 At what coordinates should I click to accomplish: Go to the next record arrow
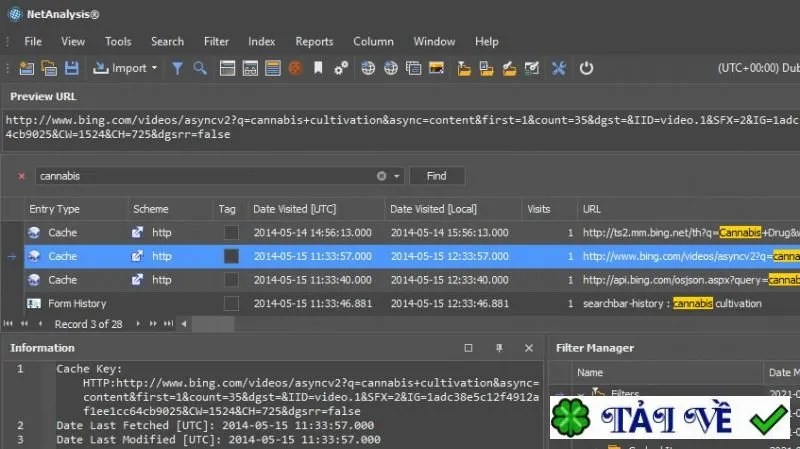click(x=137, y=323)
